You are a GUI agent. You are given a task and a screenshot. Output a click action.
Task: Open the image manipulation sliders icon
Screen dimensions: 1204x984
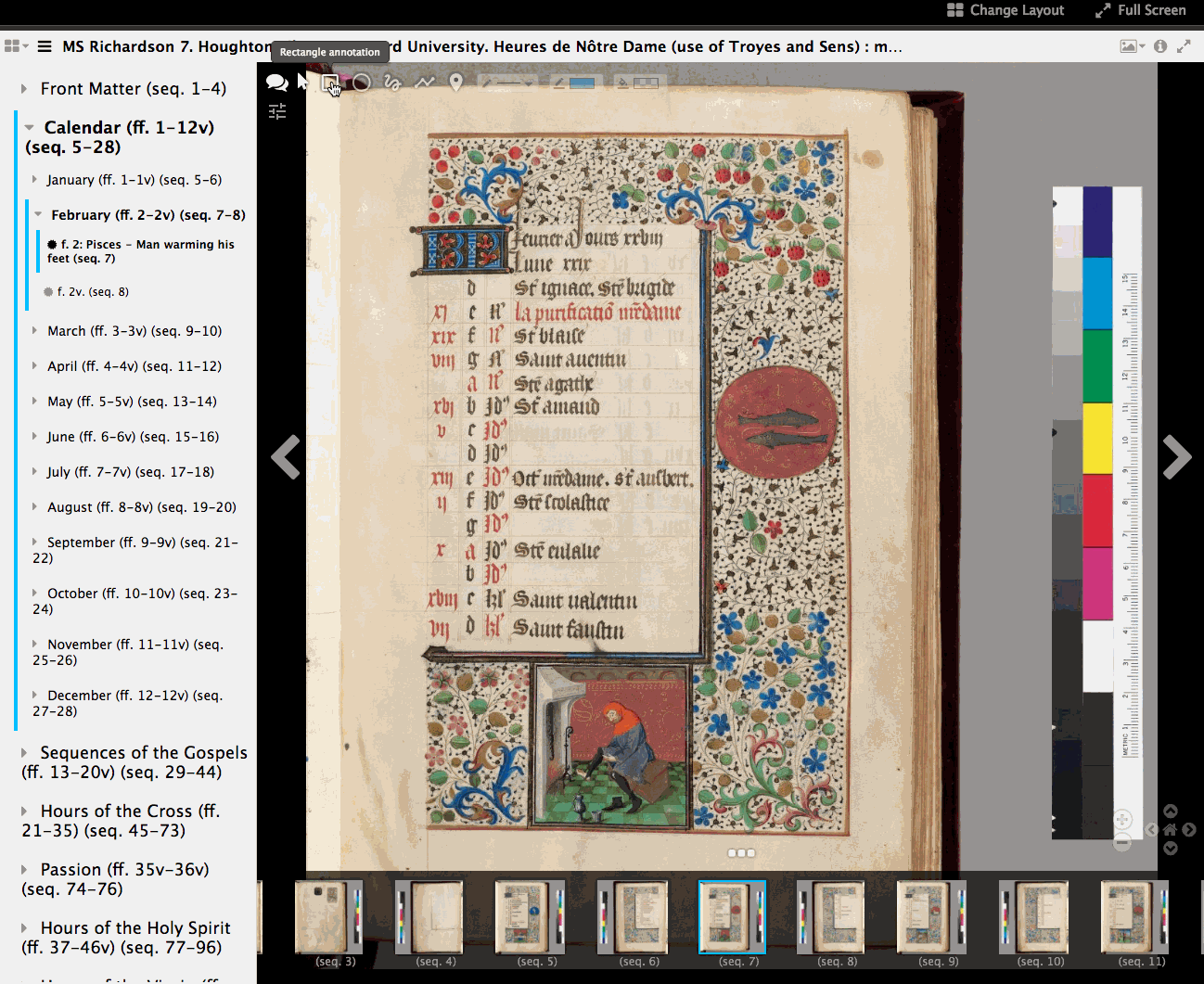(x=277, y=111)
